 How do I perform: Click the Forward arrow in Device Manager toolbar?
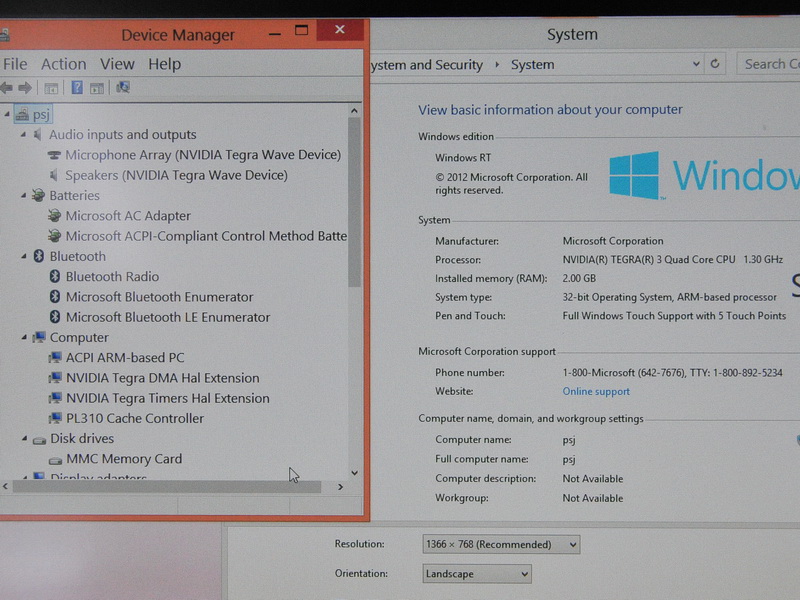pos(24,88)
